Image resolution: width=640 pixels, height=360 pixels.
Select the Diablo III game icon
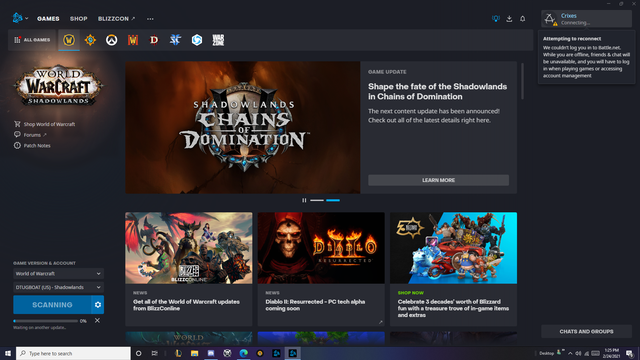(154, 40)
